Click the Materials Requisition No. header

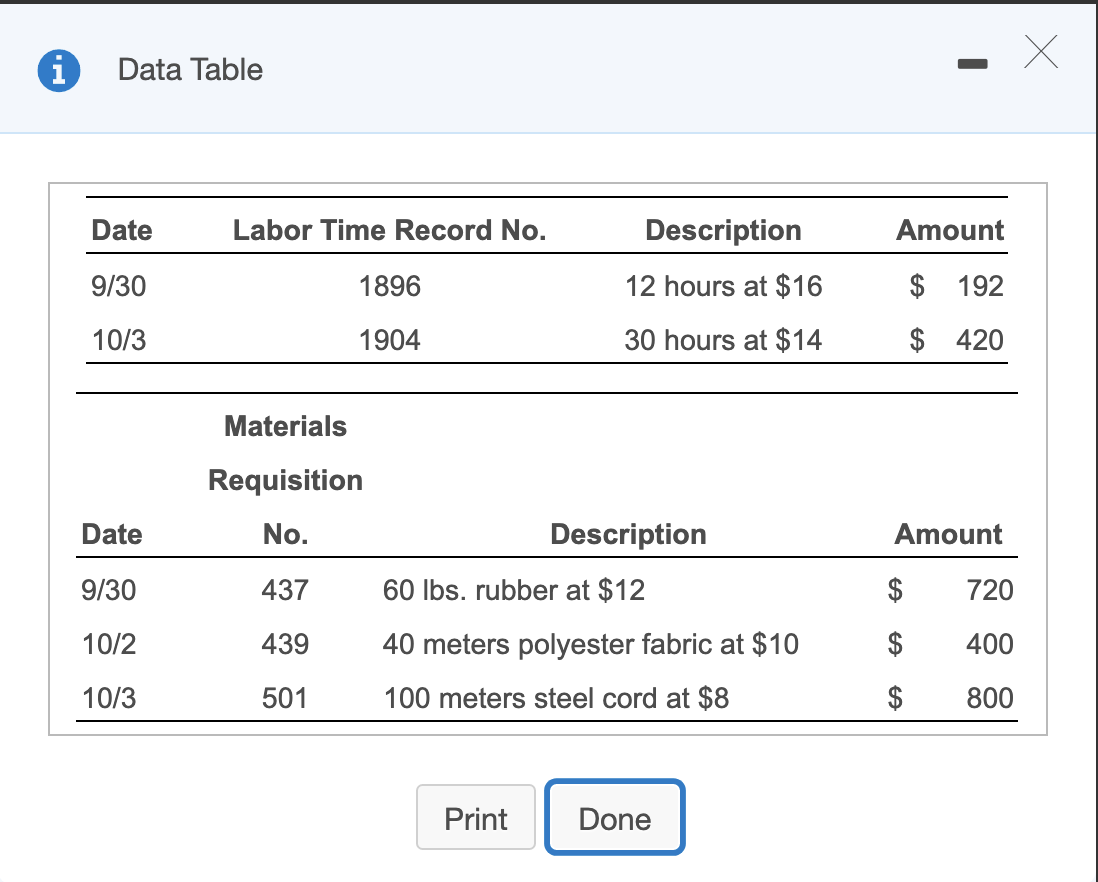[285, 480]
